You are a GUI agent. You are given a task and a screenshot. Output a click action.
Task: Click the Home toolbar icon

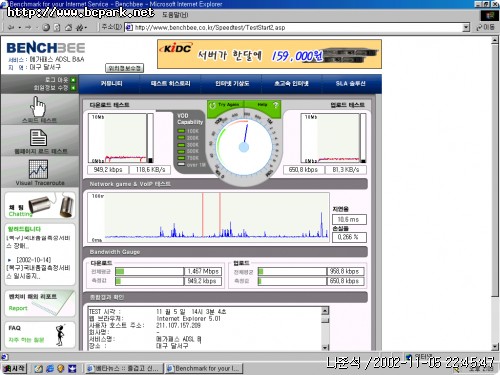click(x=68, y=27)
